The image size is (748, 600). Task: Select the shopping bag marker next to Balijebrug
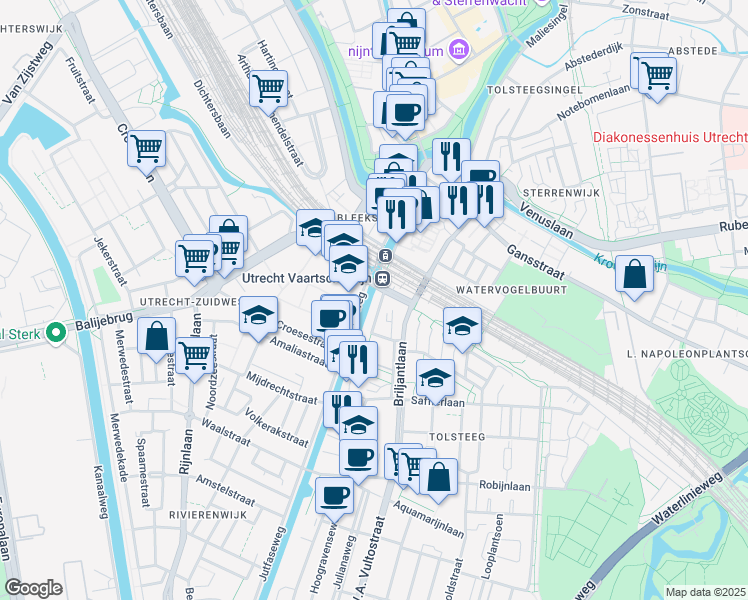coord(156,336)
